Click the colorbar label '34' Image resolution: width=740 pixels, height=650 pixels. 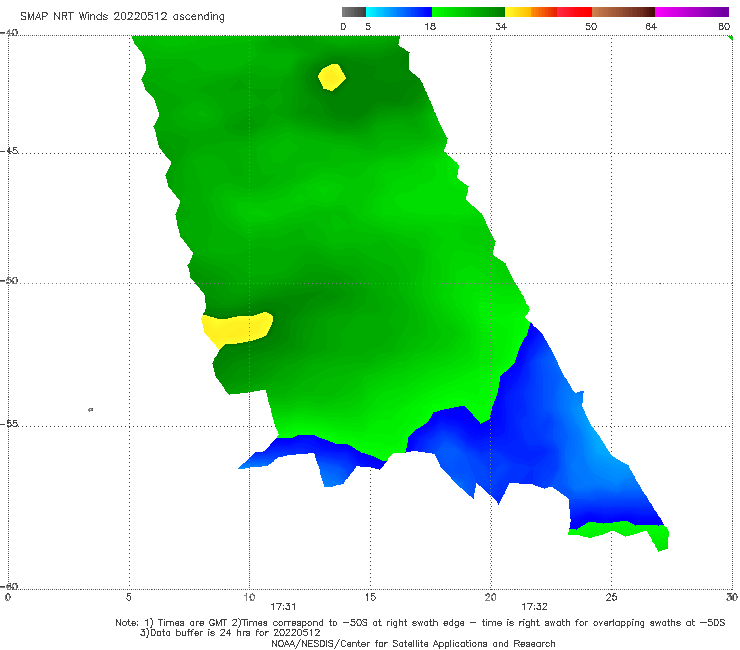[501, 27]
